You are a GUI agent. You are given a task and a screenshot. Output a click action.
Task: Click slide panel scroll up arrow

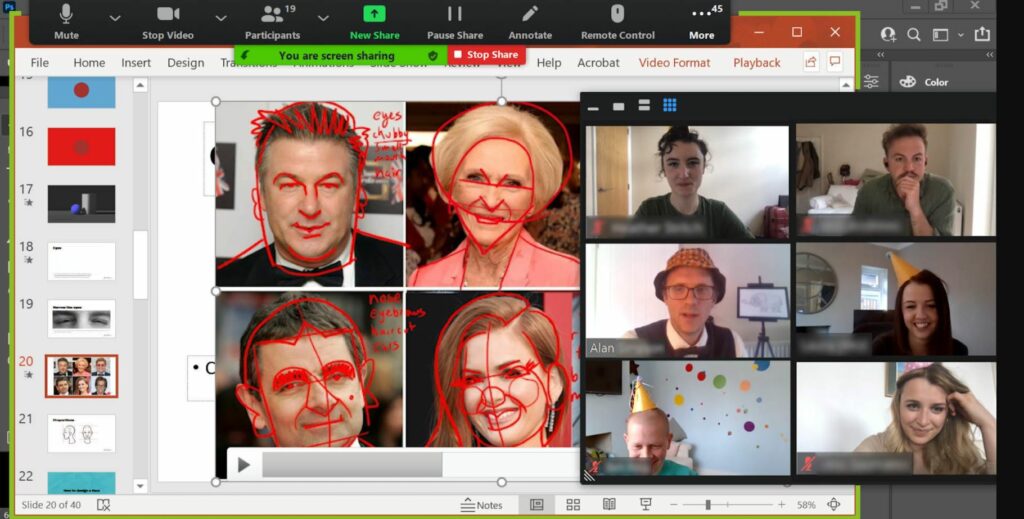point(140,86)
